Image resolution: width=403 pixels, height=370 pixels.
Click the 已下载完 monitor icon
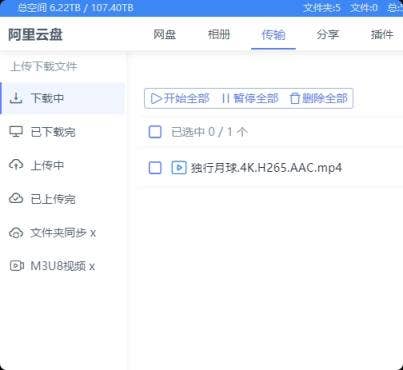pos(16,132)
